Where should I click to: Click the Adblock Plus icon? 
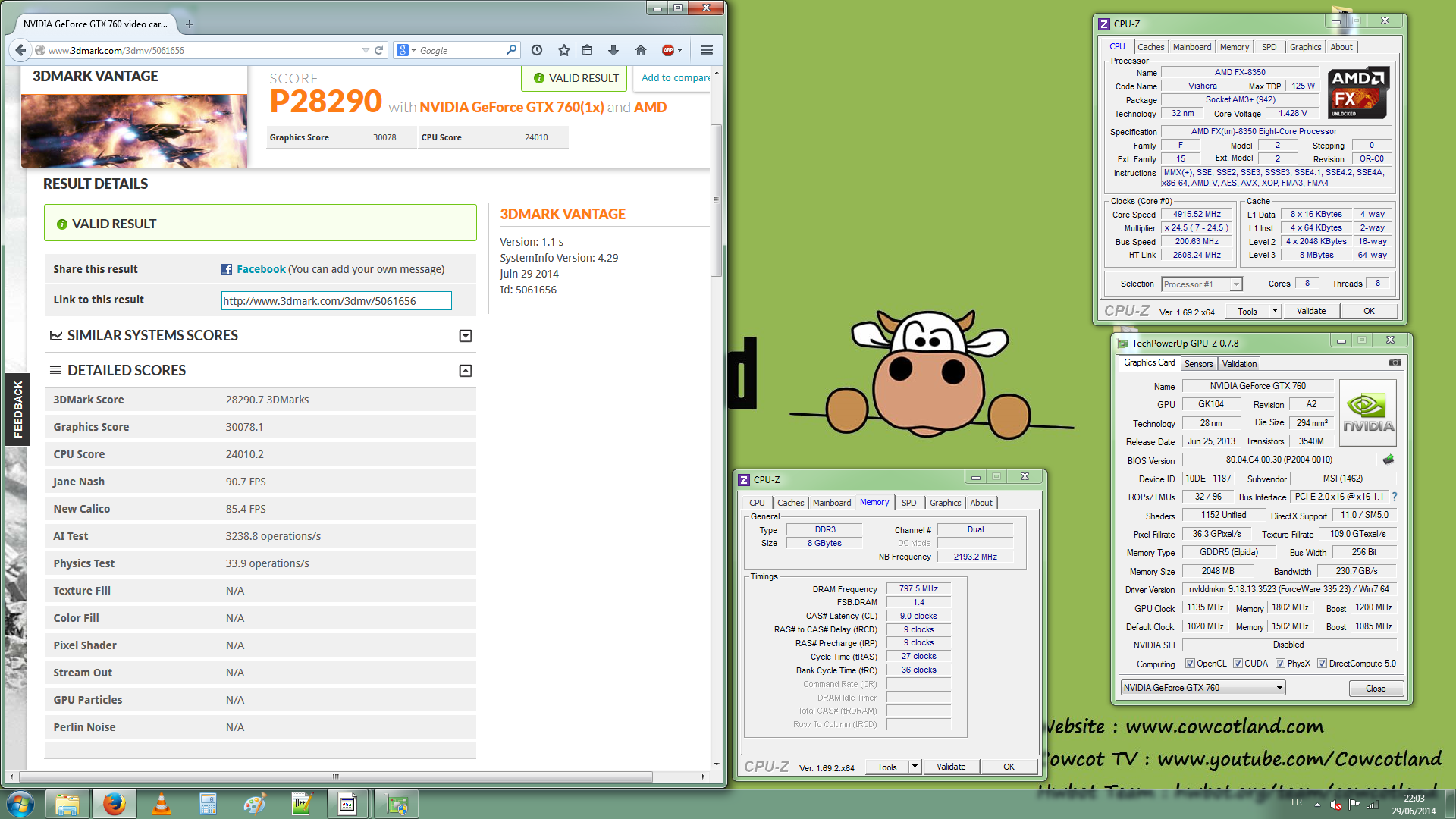point(668,50)
